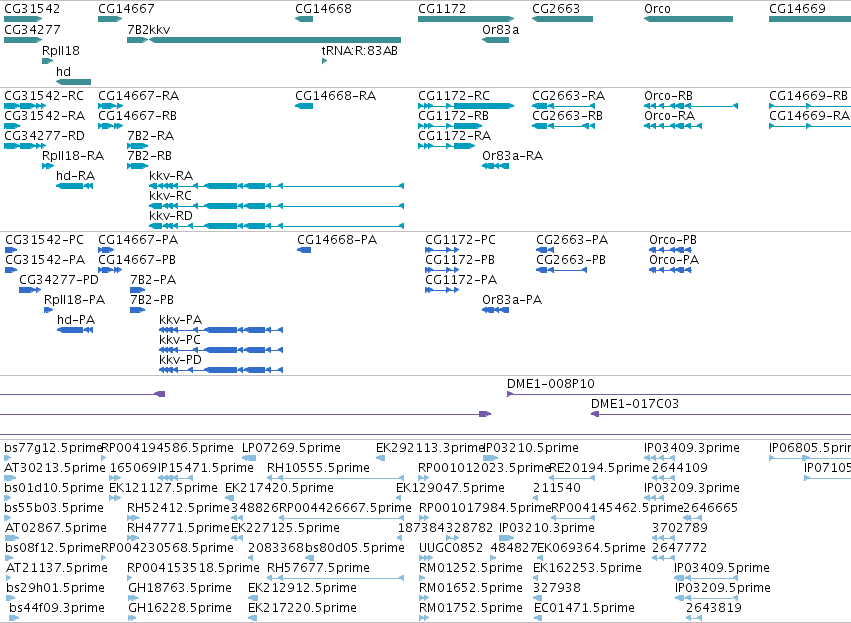
Task: Click the Or83a gene label
Action: [500, 29]
